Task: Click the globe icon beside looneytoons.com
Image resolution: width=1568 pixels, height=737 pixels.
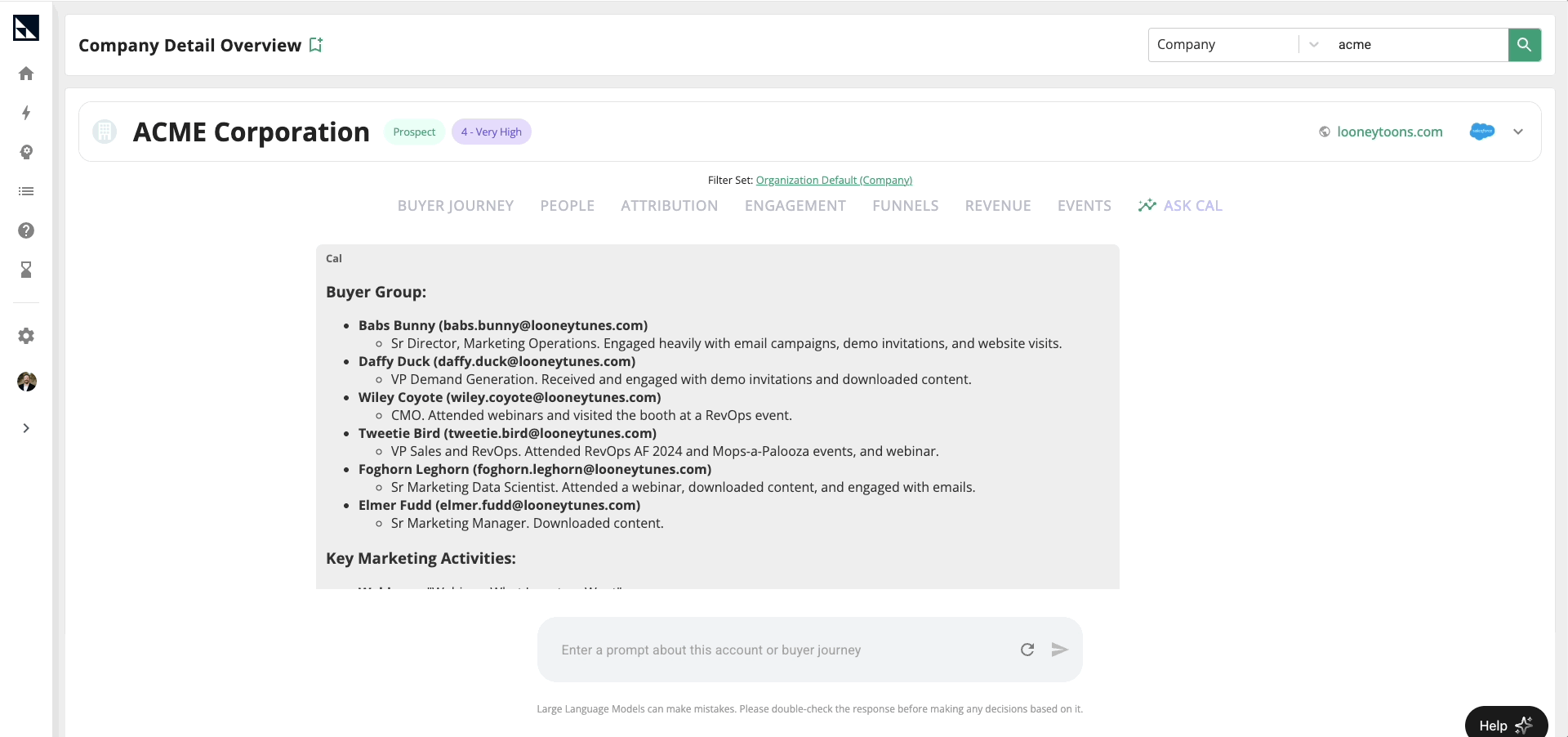Action: coord(1325,132)
